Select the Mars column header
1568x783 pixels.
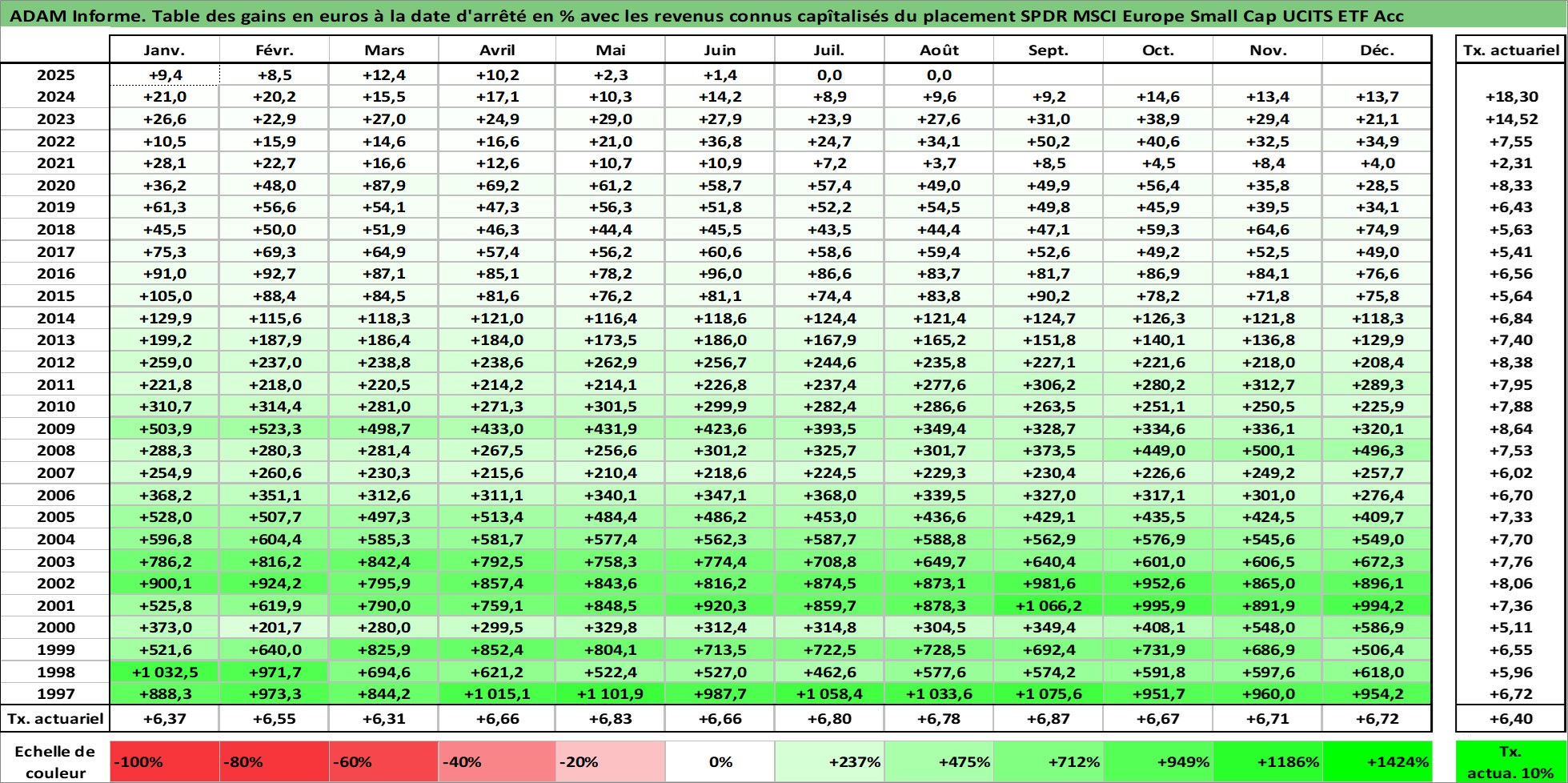384,50
